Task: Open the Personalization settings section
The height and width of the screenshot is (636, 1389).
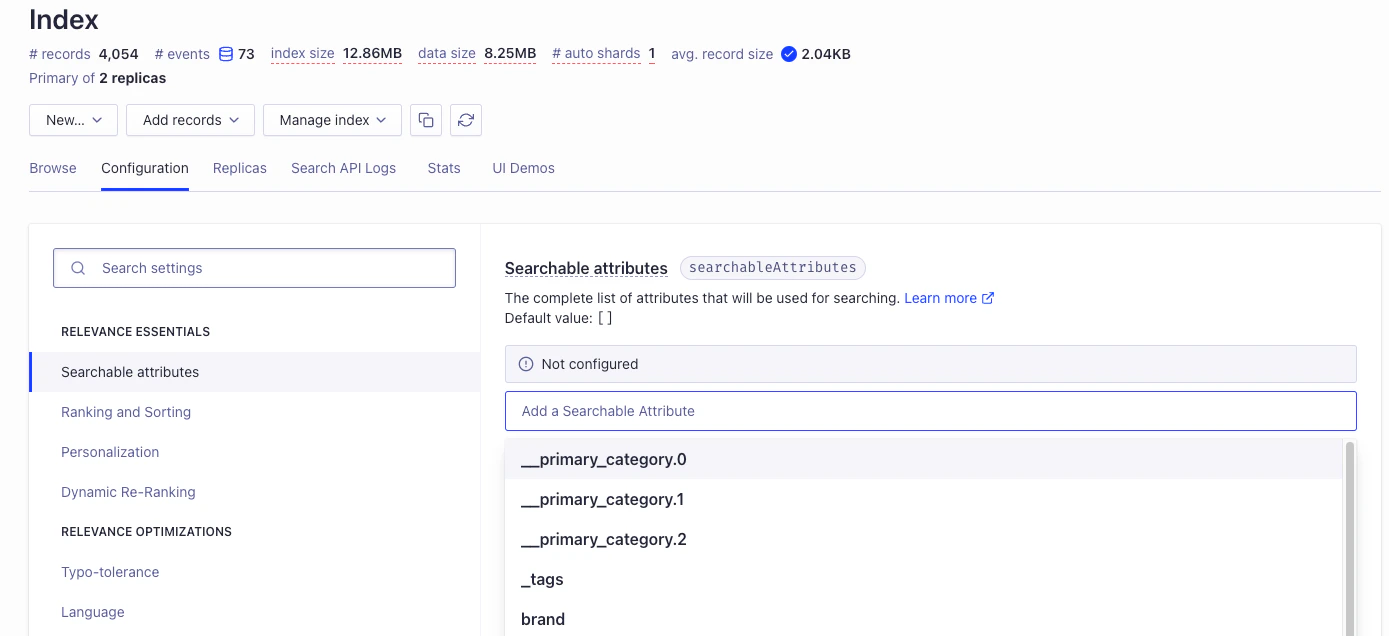Action: click(x=110, y=452)
